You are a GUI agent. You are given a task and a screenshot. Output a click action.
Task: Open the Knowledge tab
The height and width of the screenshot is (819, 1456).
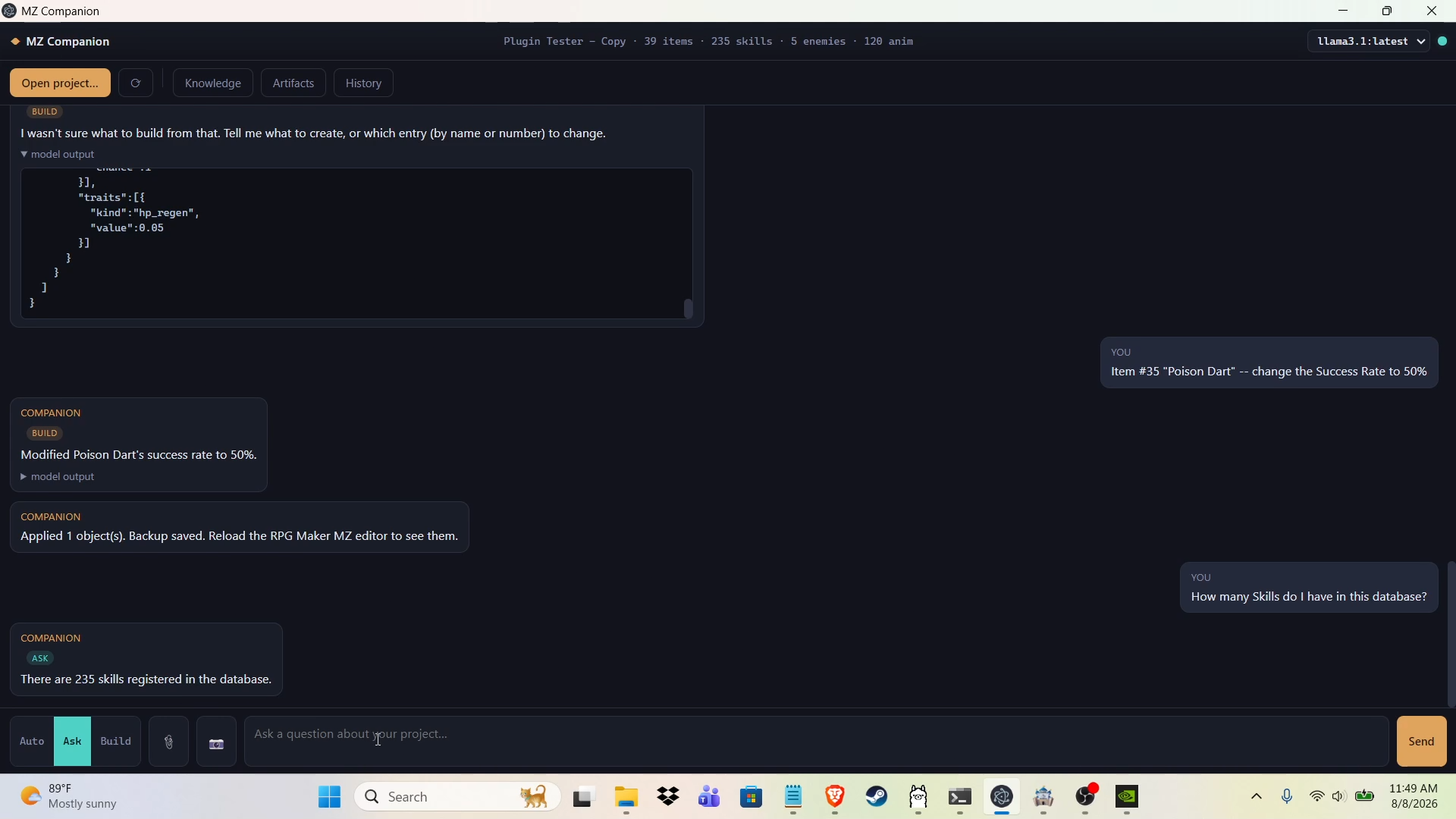tap(213, 83)
